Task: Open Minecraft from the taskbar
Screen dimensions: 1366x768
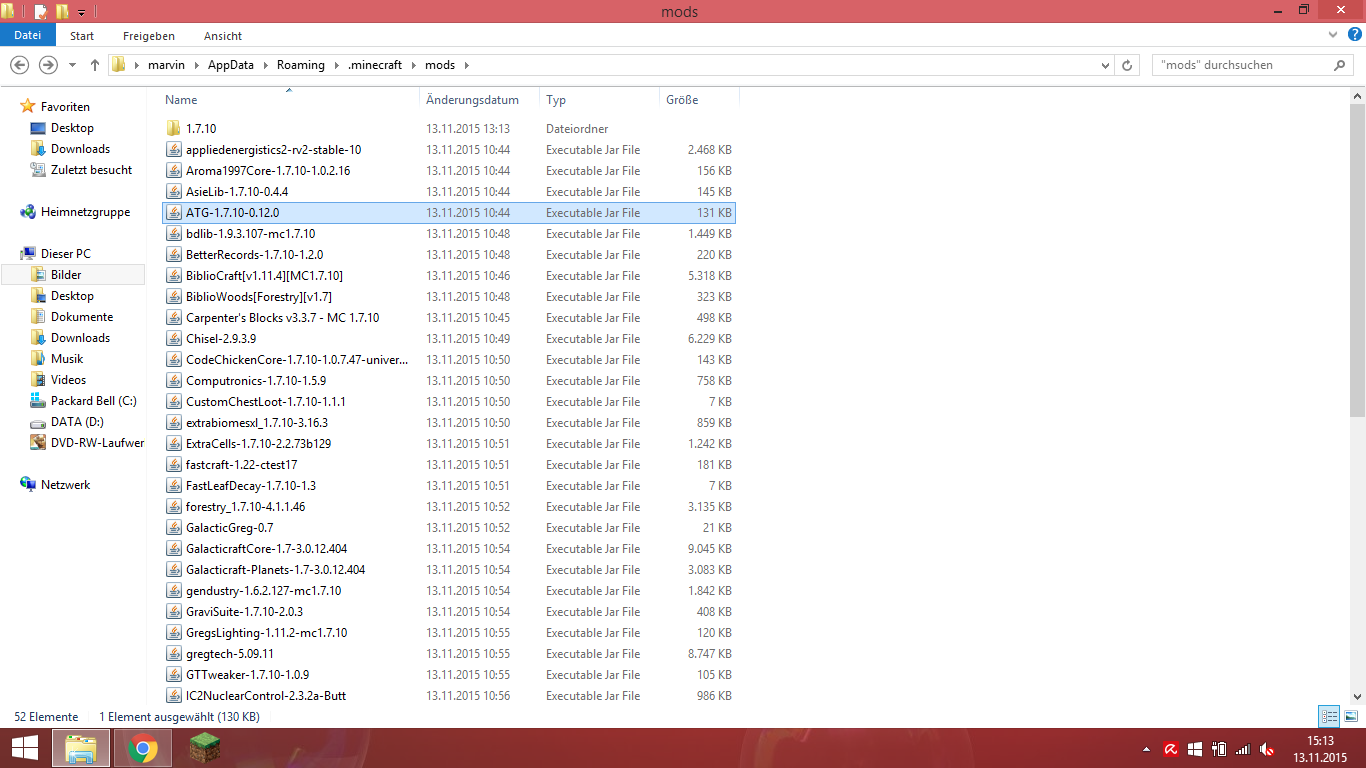Action: tap(204, 748)
